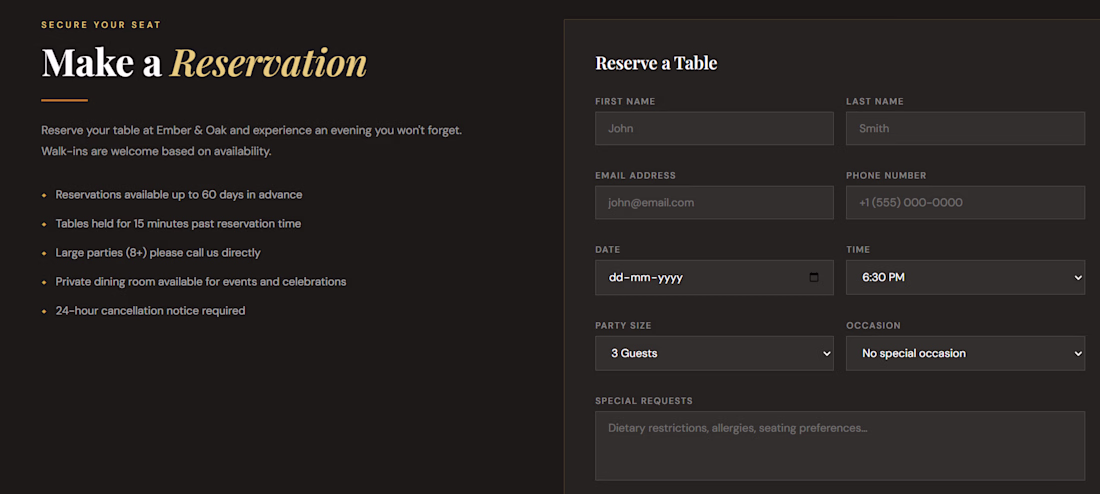Viewport: 1100px width, 494px height.
Task: Open the Occasion dropdown
Action: pos(965,353)
